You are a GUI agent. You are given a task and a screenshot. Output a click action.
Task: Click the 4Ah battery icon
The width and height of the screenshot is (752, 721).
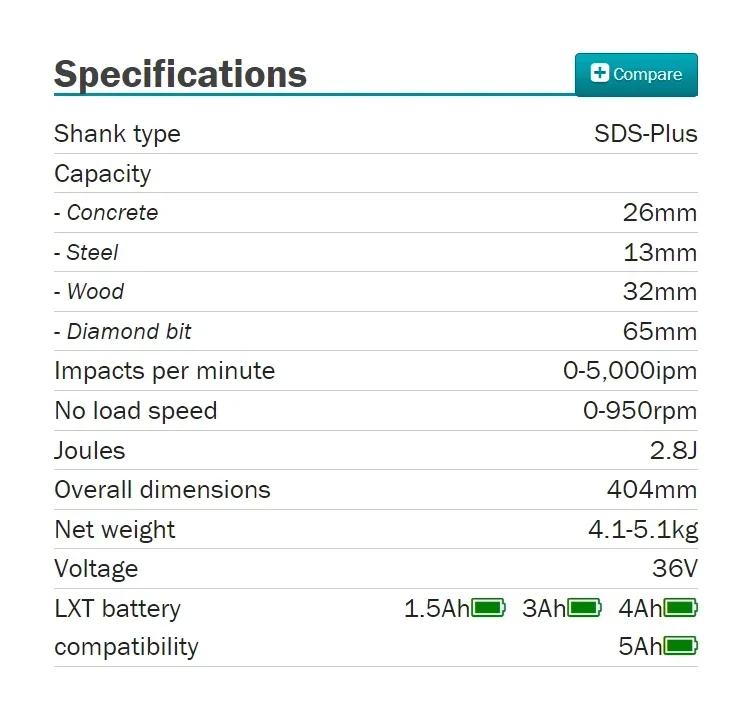[681, 608]
